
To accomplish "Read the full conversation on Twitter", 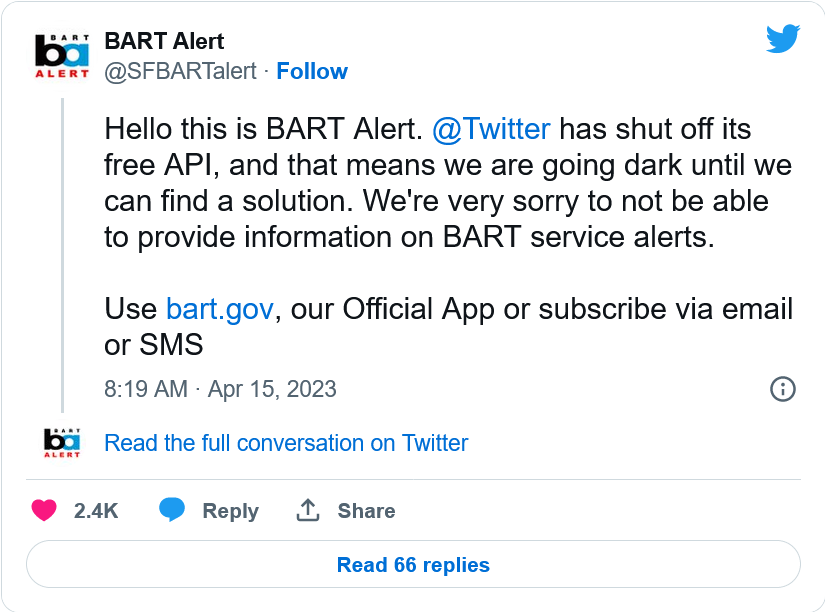I will point(286,443).
